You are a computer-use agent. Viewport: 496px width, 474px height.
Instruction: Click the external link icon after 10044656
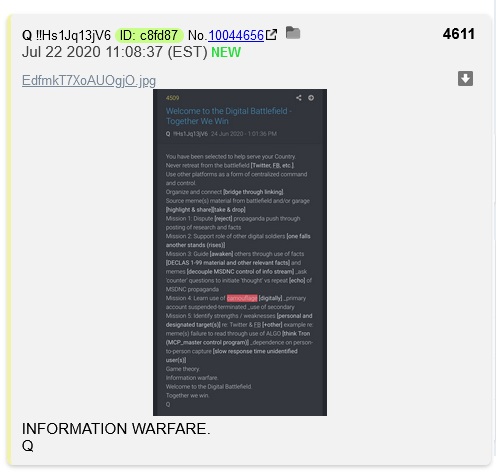pyautogui.click(x=271, y=35)
